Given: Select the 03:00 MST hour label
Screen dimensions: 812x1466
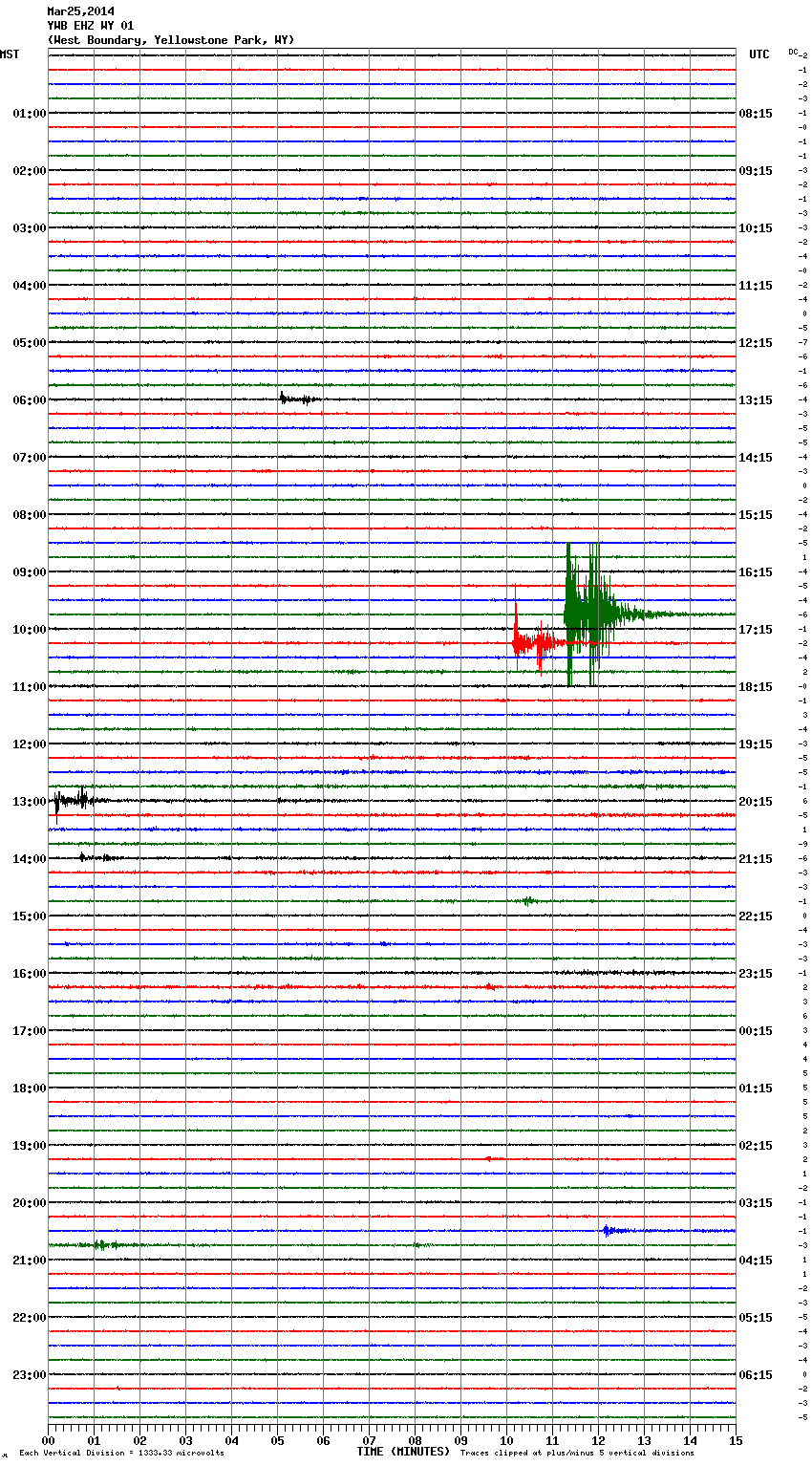Looking at the screenshot, I should point(29,228).
